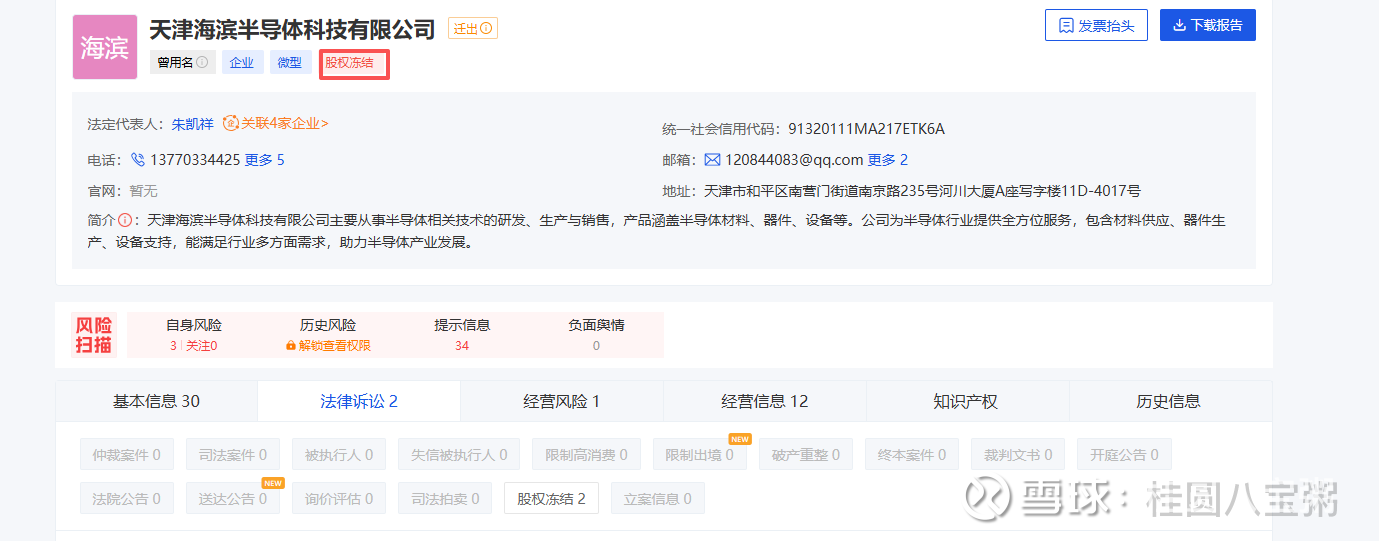
Task: Switch to 知识产权 tab
Action: [x=966, y=401]
